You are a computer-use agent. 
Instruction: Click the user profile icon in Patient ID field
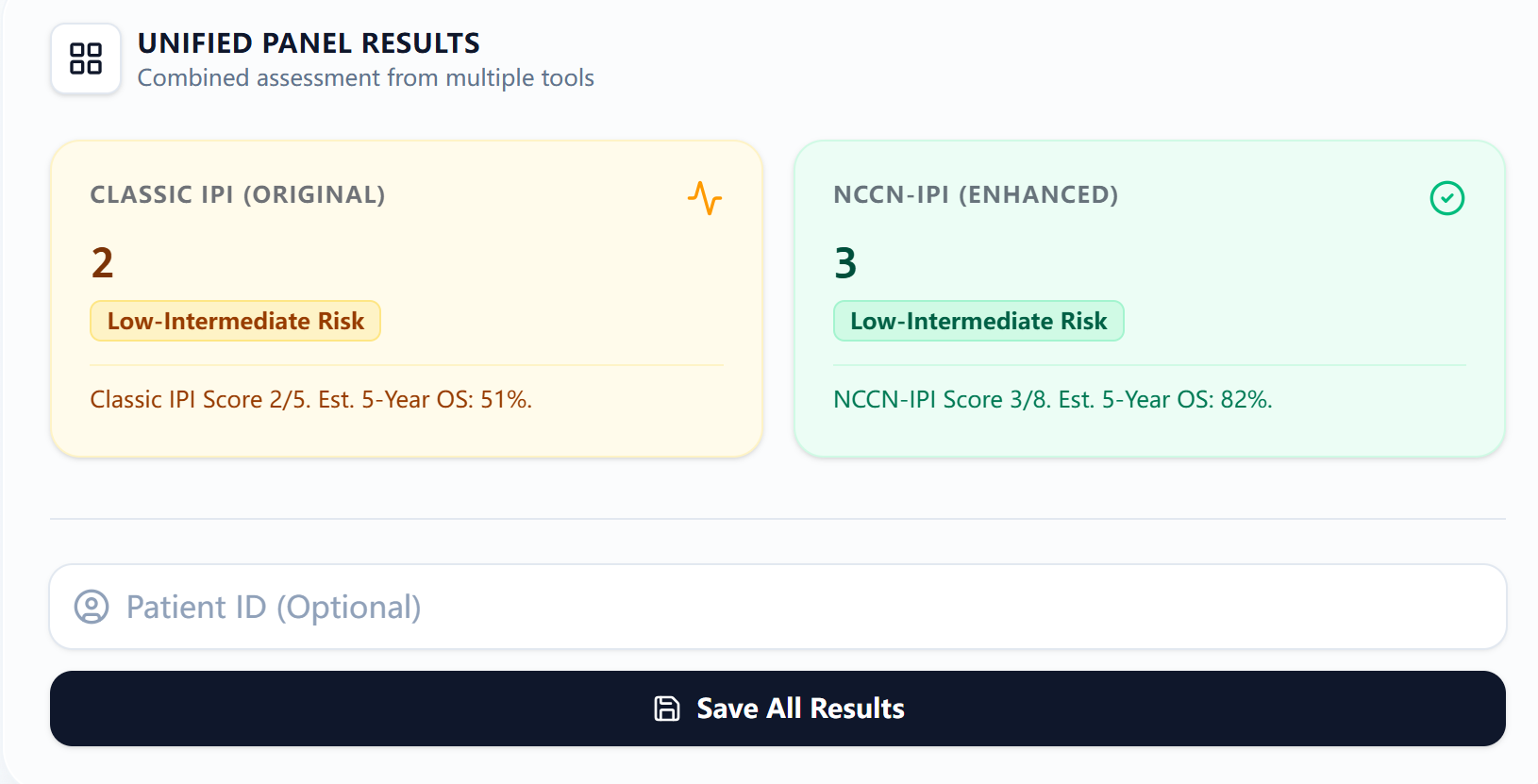[x=92, y=607]
